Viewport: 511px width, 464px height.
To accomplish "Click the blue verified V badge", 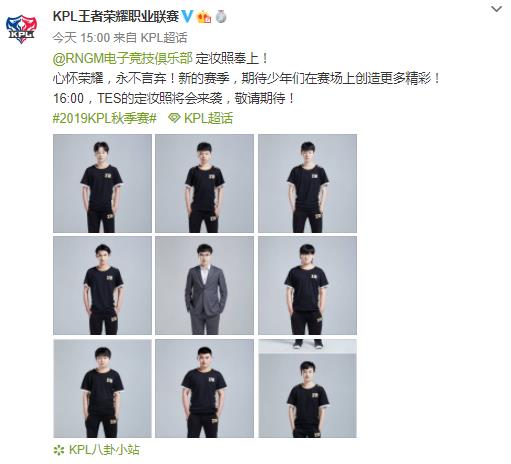I will point(187,16).
